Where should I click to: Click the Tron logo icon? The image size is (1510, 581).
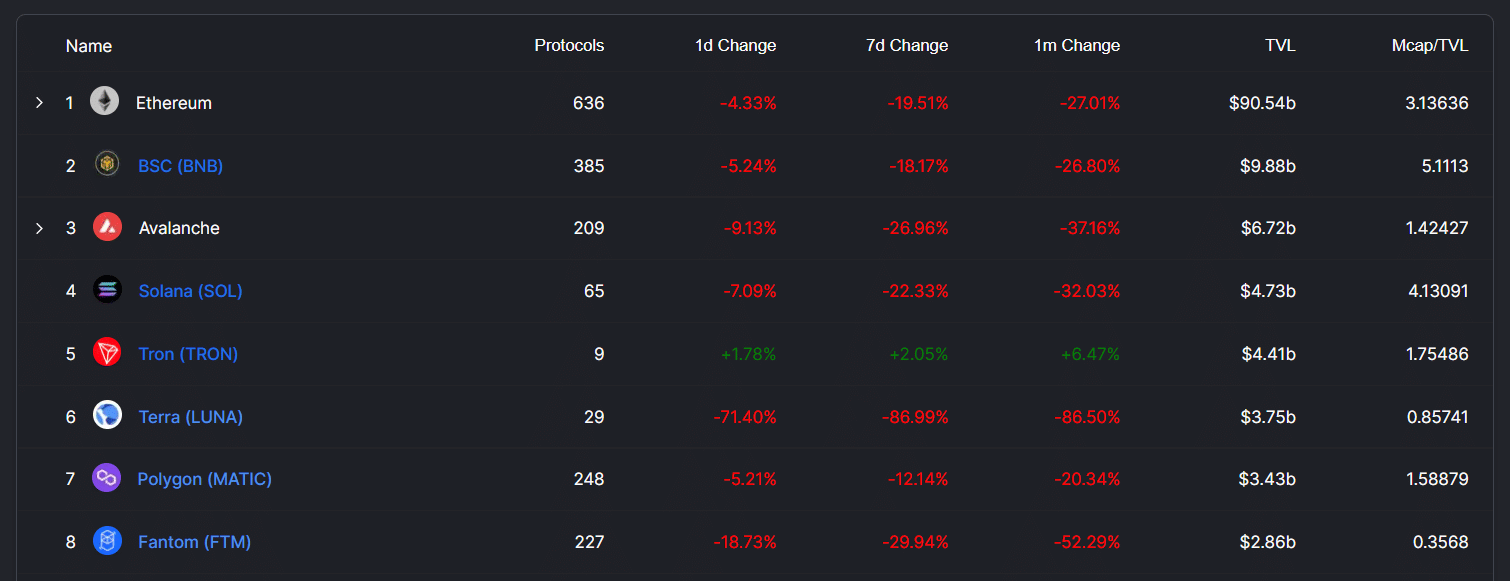click(107, 353)
